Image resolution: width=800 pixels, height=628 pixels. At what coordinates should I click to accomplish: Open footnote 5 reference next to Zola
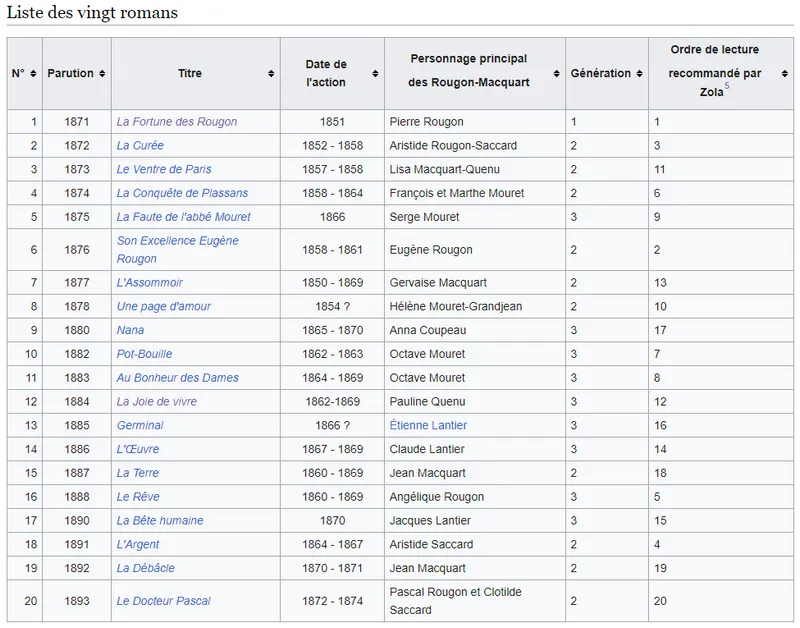point(727,87)
